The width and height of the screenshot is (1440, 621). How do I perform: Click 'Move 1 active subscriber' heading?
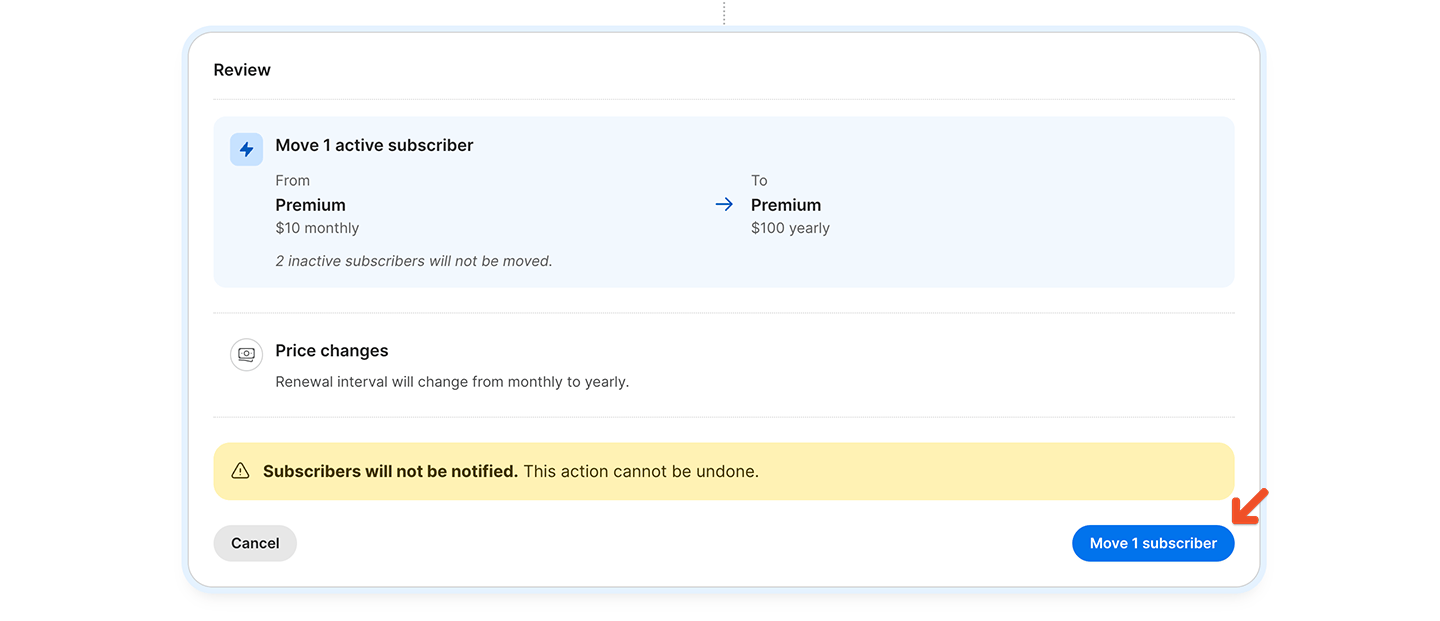pos(374,145)
